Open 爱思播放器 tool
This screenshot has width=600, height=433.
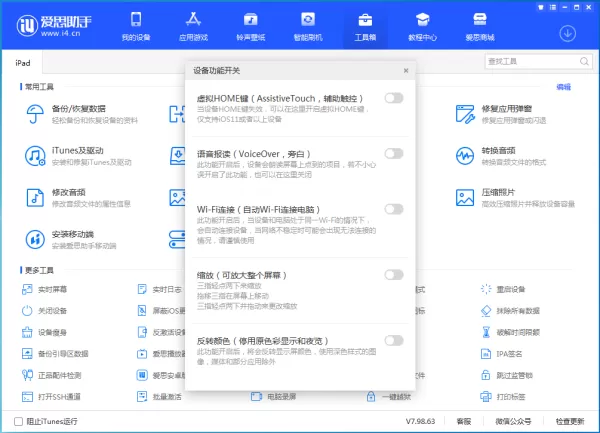coord(161,354)
